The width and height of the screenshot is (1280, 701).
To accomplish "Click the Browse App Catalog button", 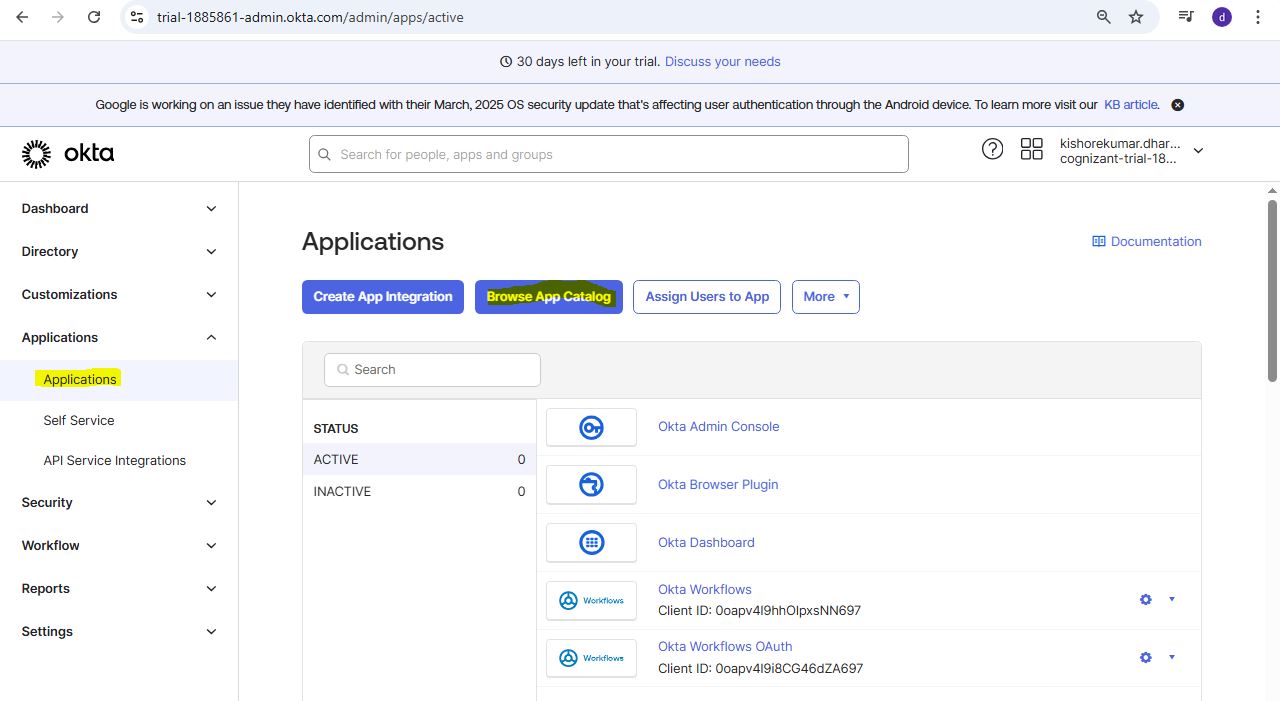I will click(x=548, y=297).
